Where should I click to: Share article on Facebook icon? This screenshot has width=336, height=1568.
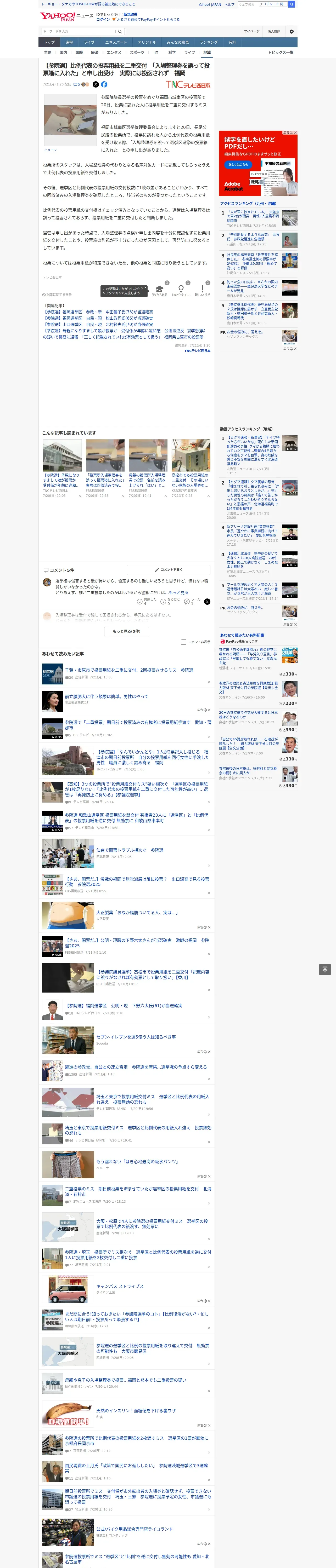coord(104,85)
